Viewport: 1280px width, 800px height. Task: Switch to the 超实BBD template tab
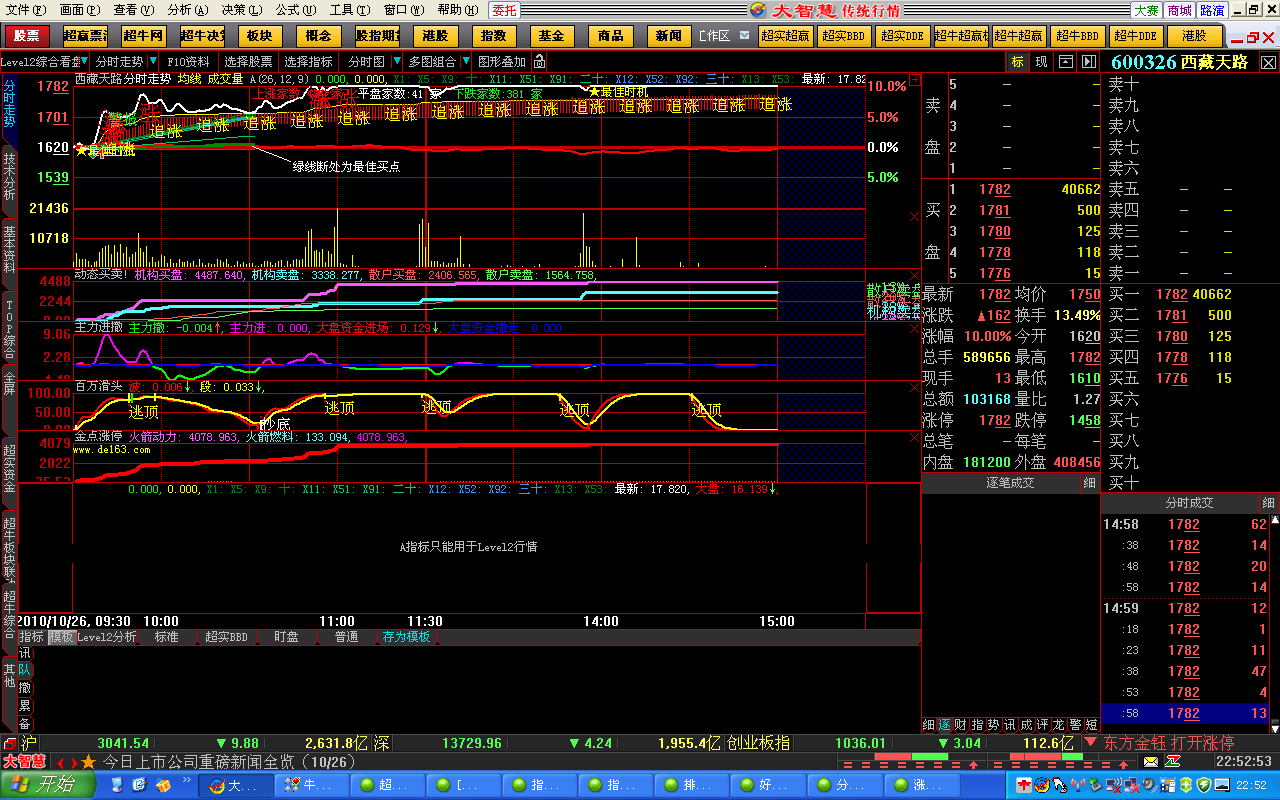[226, 637]
